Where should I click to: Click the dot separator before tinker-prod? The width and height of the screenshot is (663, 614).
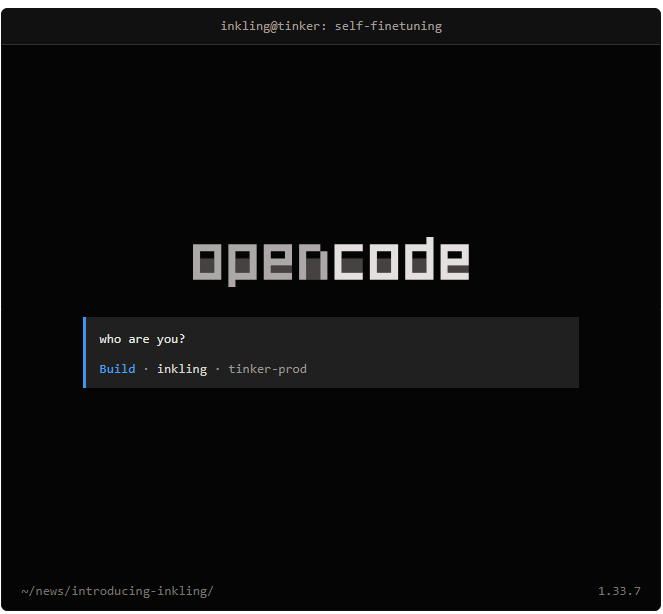(x=218, y=369)
